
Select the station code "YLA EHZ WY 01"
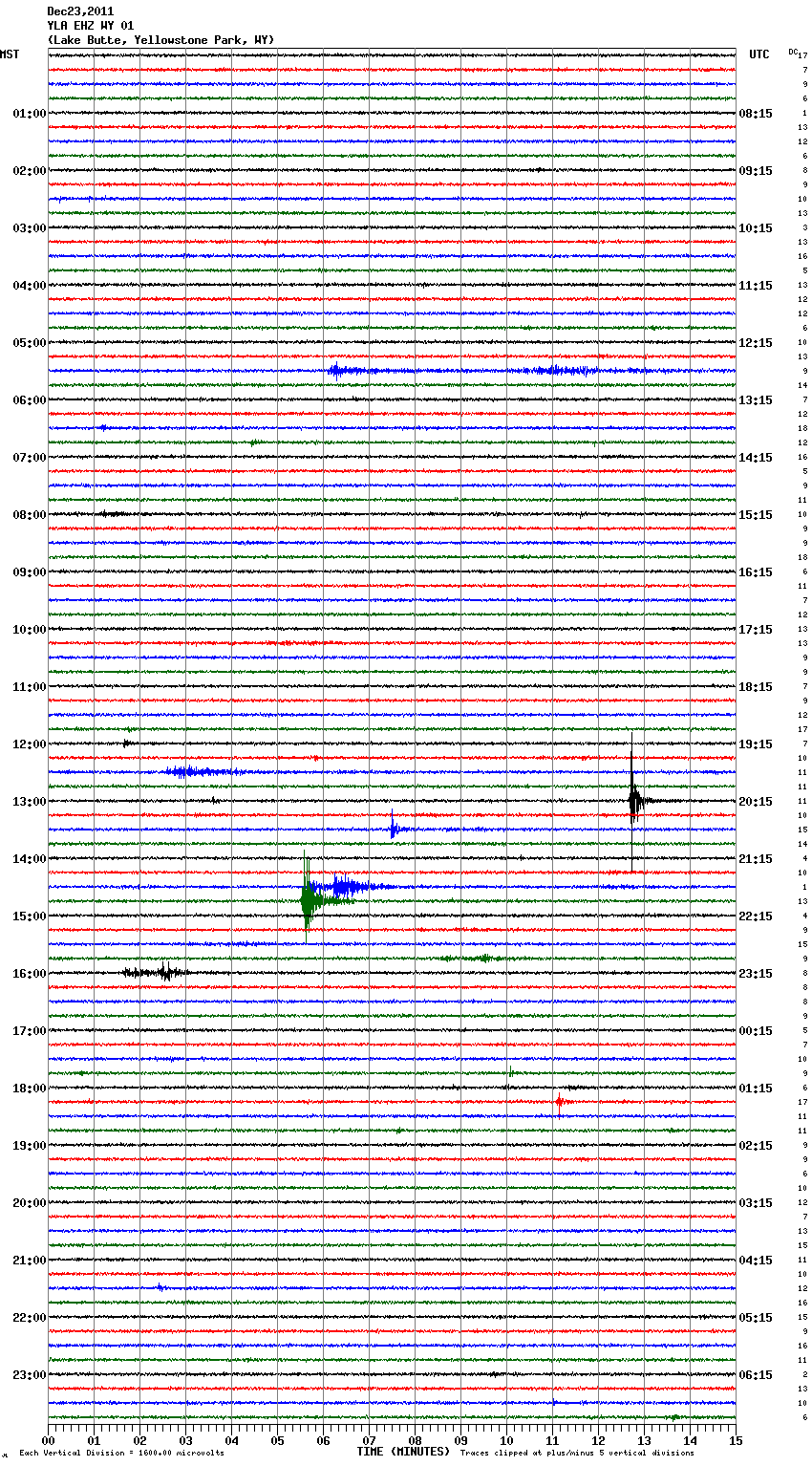pos(90,26)
